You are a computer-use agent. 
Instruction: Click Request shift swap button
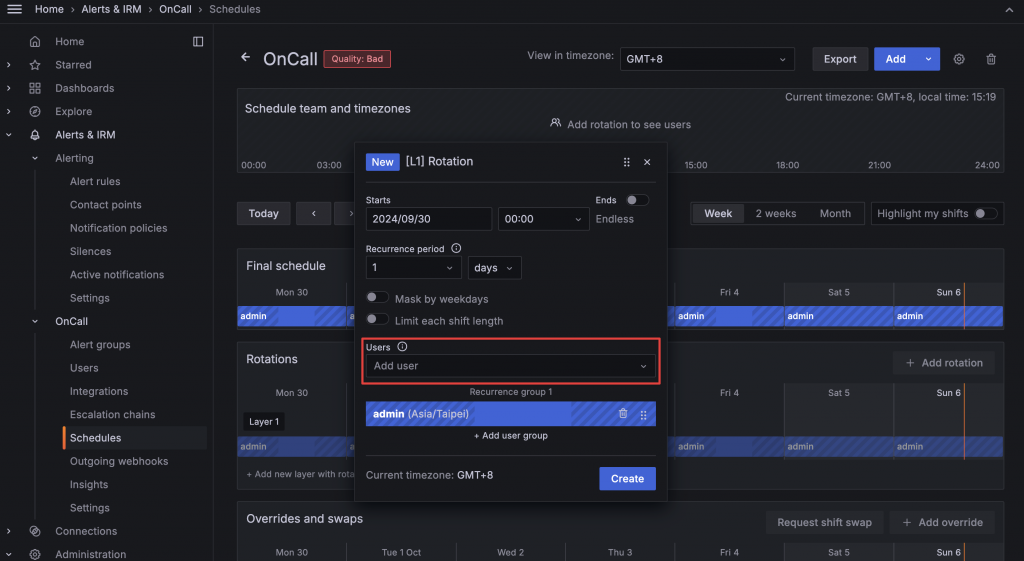tap(824, 522)
